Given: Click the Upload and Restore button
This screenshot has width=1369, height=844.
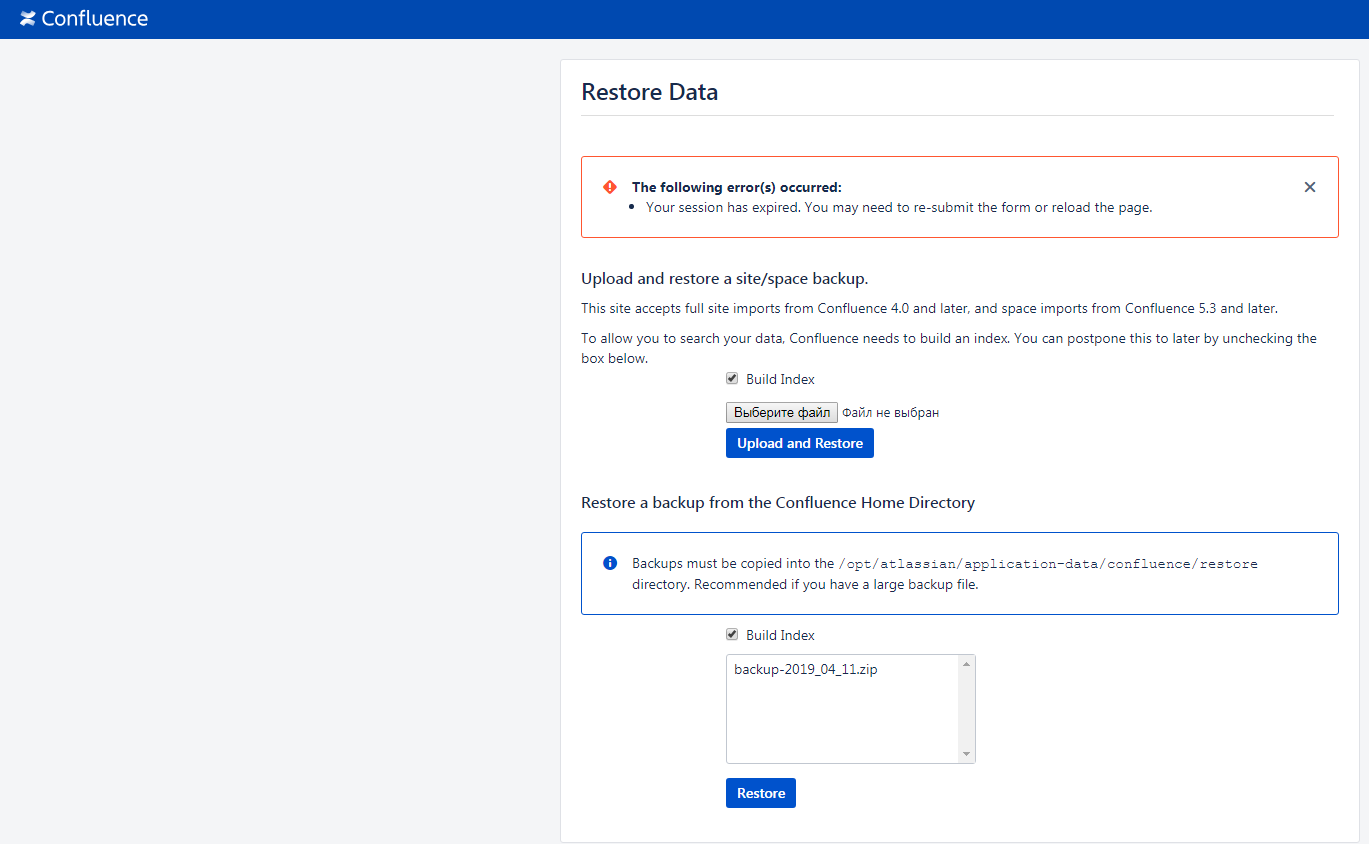Looking at the screenshot, I should click(x=800, y=443).
